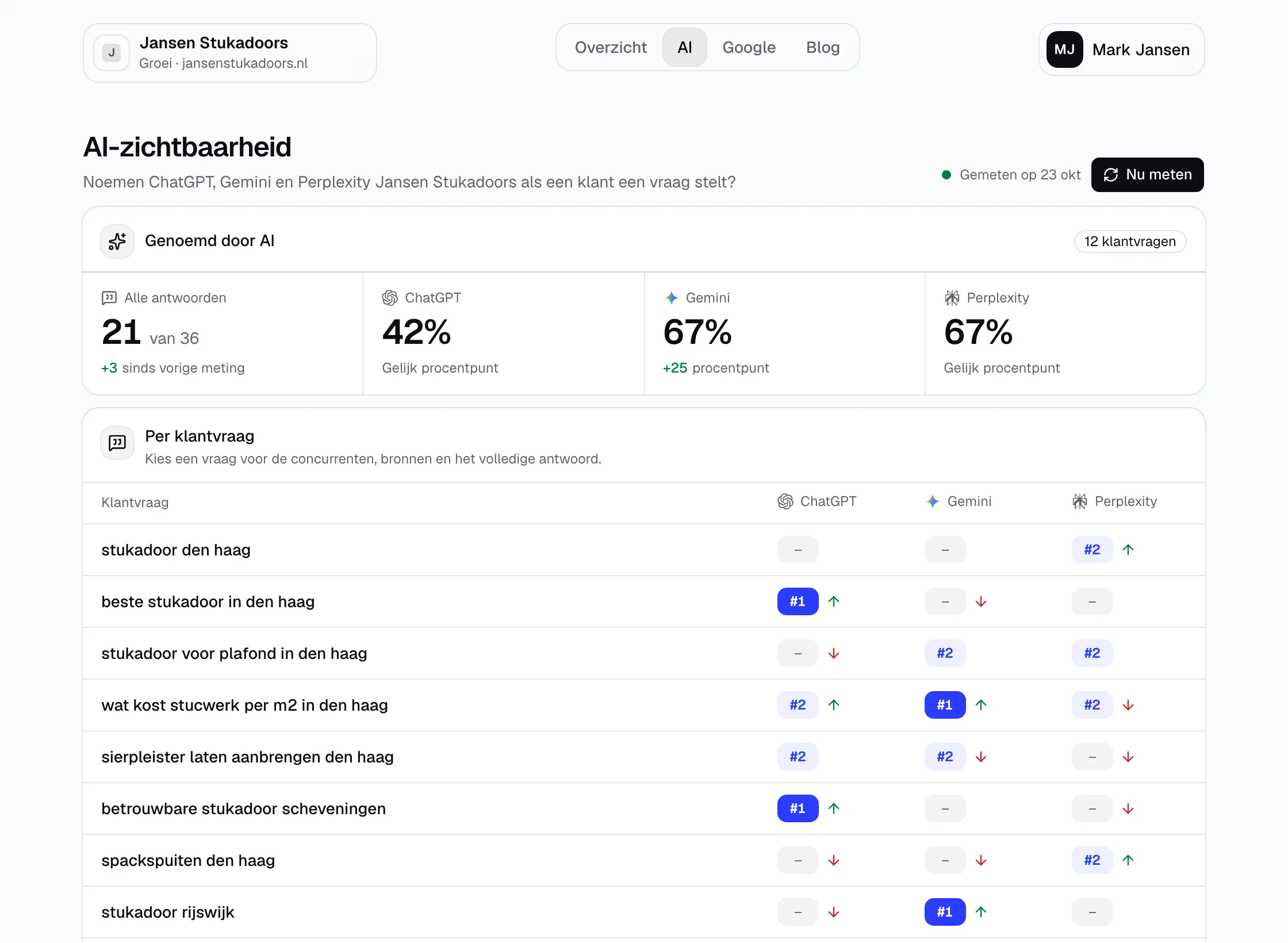Click the Klantvraag column header

coord(135,503)
